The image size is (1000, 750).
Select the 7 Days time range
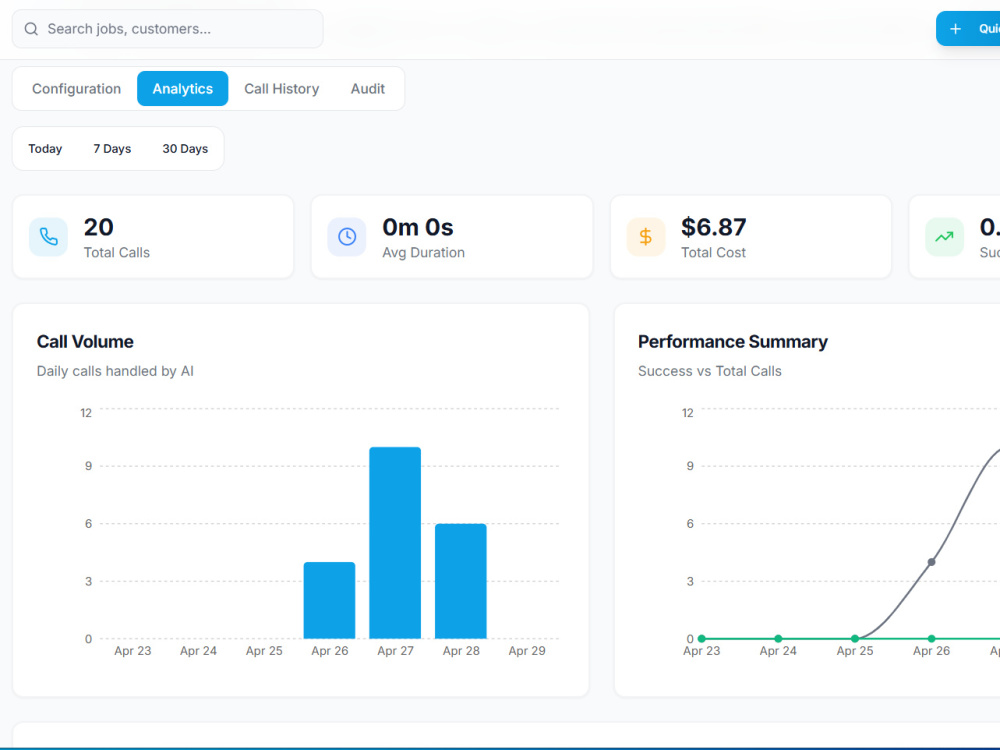tap(112, 149)
